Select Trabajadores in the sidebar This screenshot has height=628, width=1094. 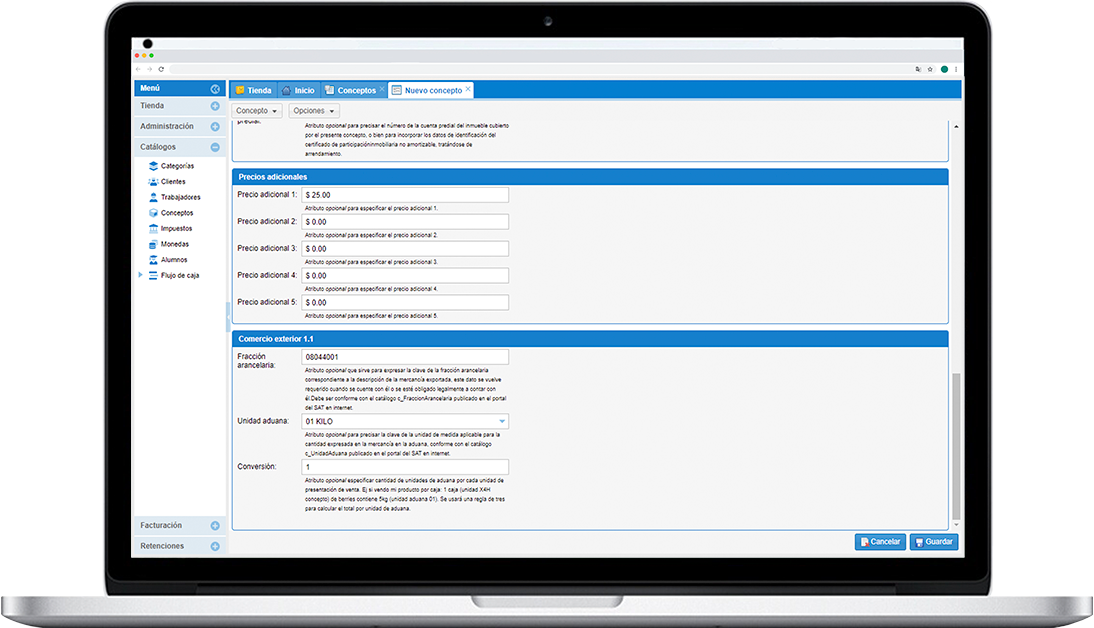coord(180,197)
